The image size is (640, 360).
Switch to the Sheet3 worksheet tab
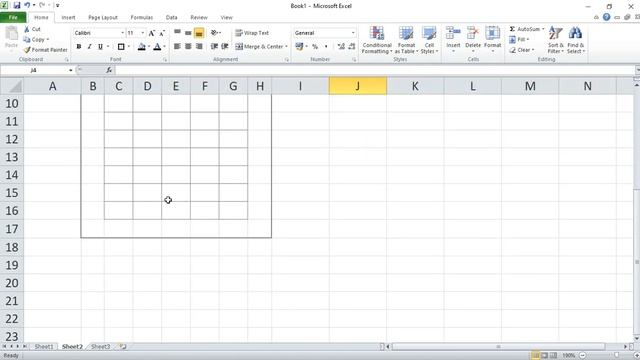[100, 347]
